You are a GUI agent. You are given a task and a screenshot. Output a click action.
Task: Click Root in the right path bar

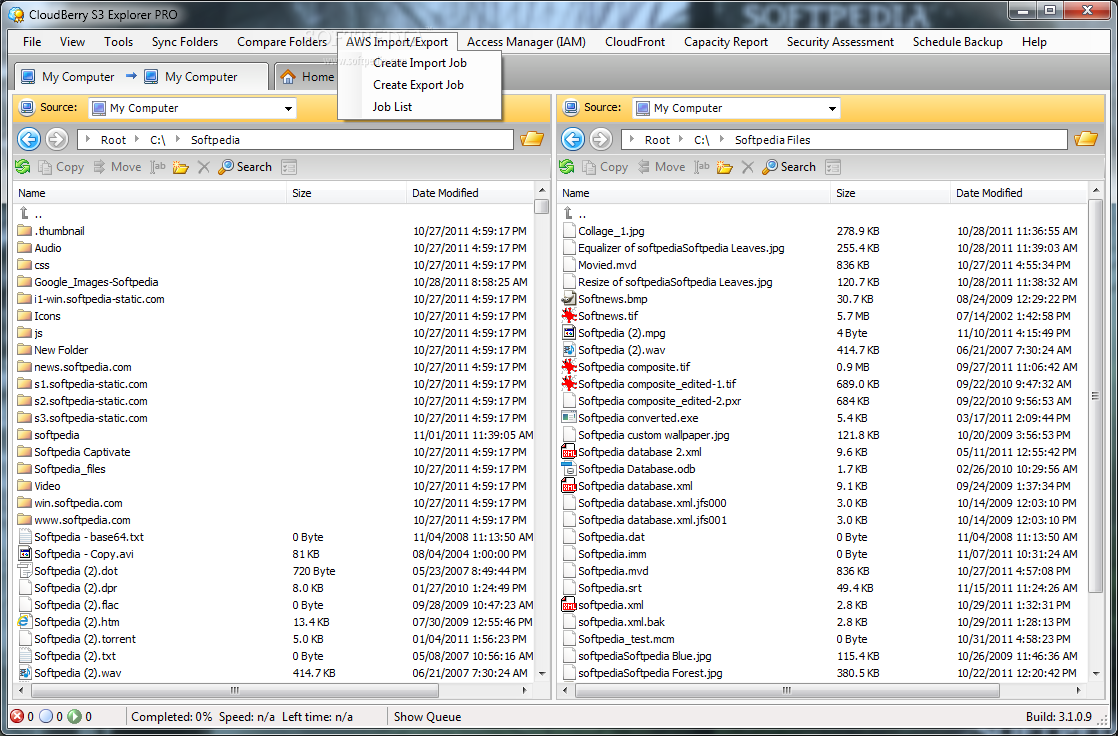tap(657, 140)
